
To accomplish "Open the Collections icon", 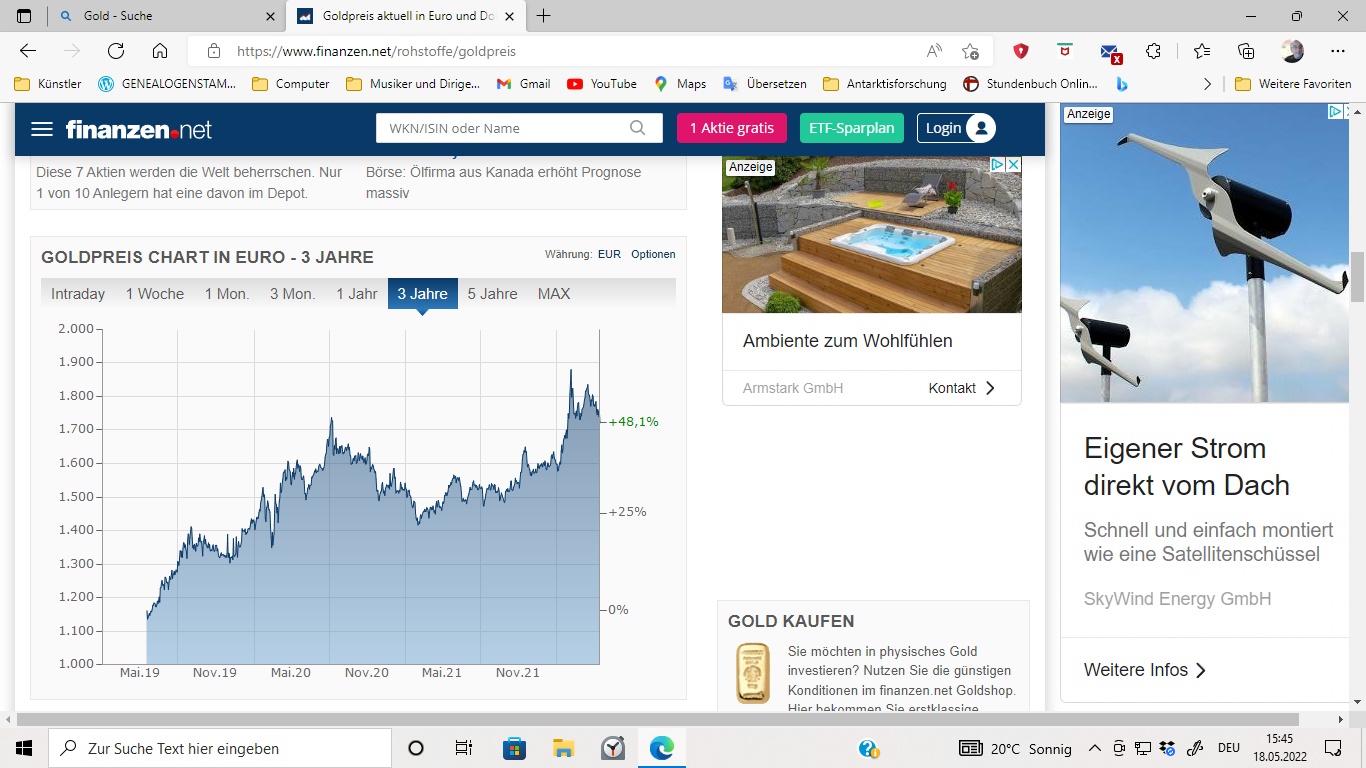I will point(1246,51).
